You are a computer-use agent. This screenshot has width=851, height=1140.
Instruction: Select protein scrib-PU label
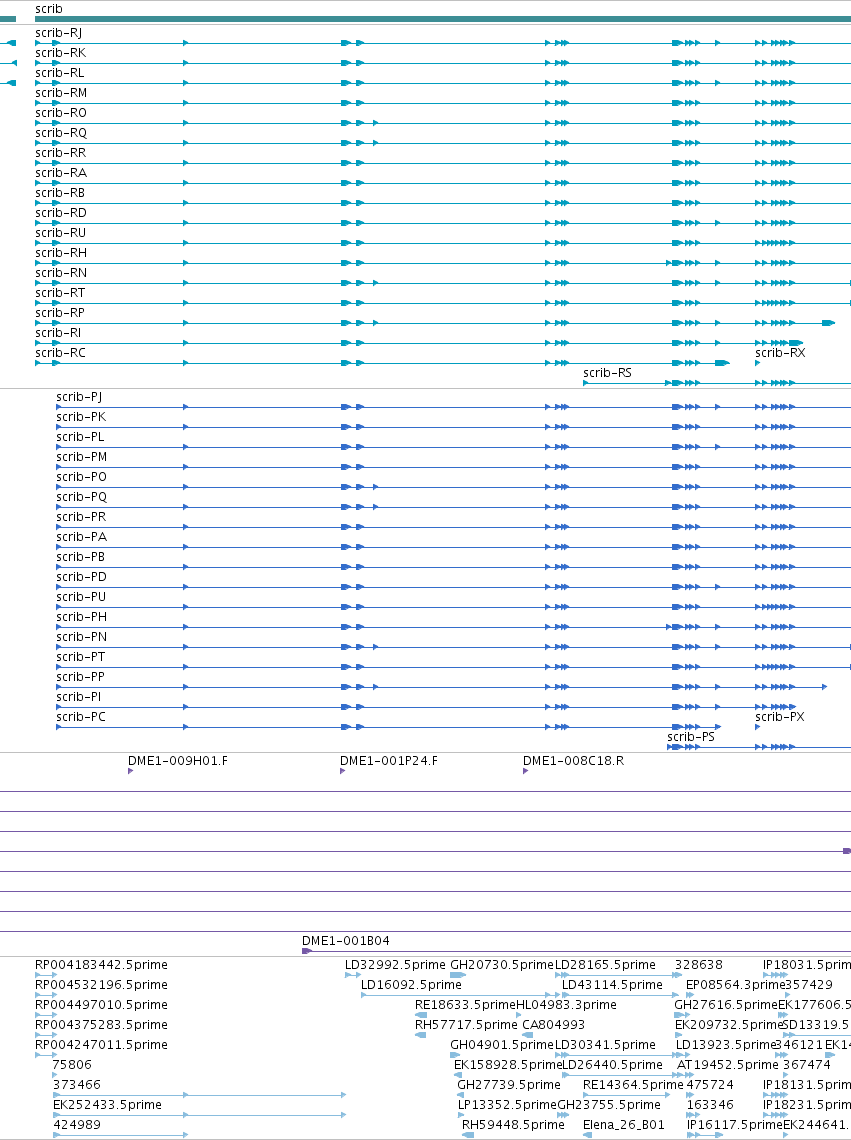pyautogui.click(x=81, y=596)
